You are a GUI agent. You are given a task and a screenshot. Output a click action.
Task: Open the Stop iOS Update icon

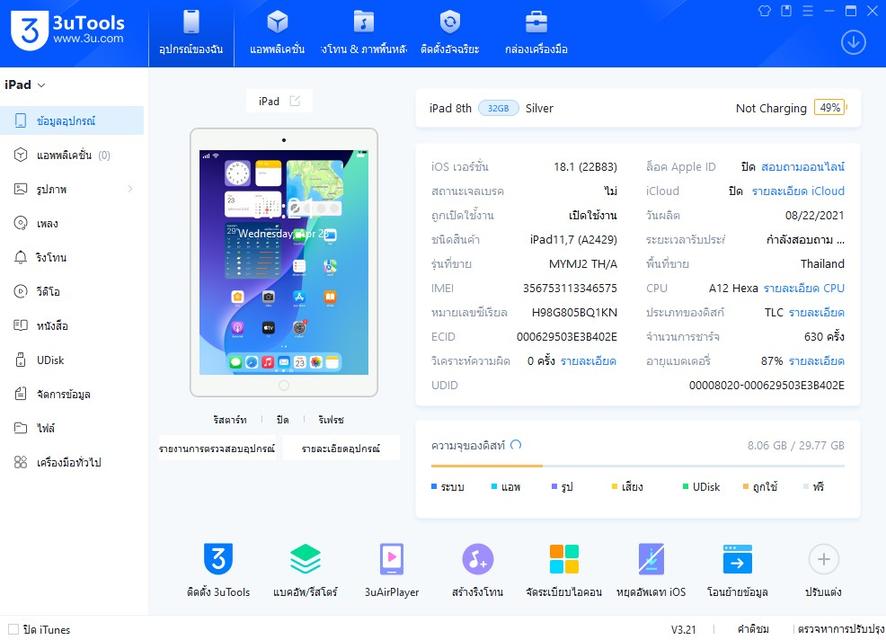pyautogui.click(x=651, y=559)
